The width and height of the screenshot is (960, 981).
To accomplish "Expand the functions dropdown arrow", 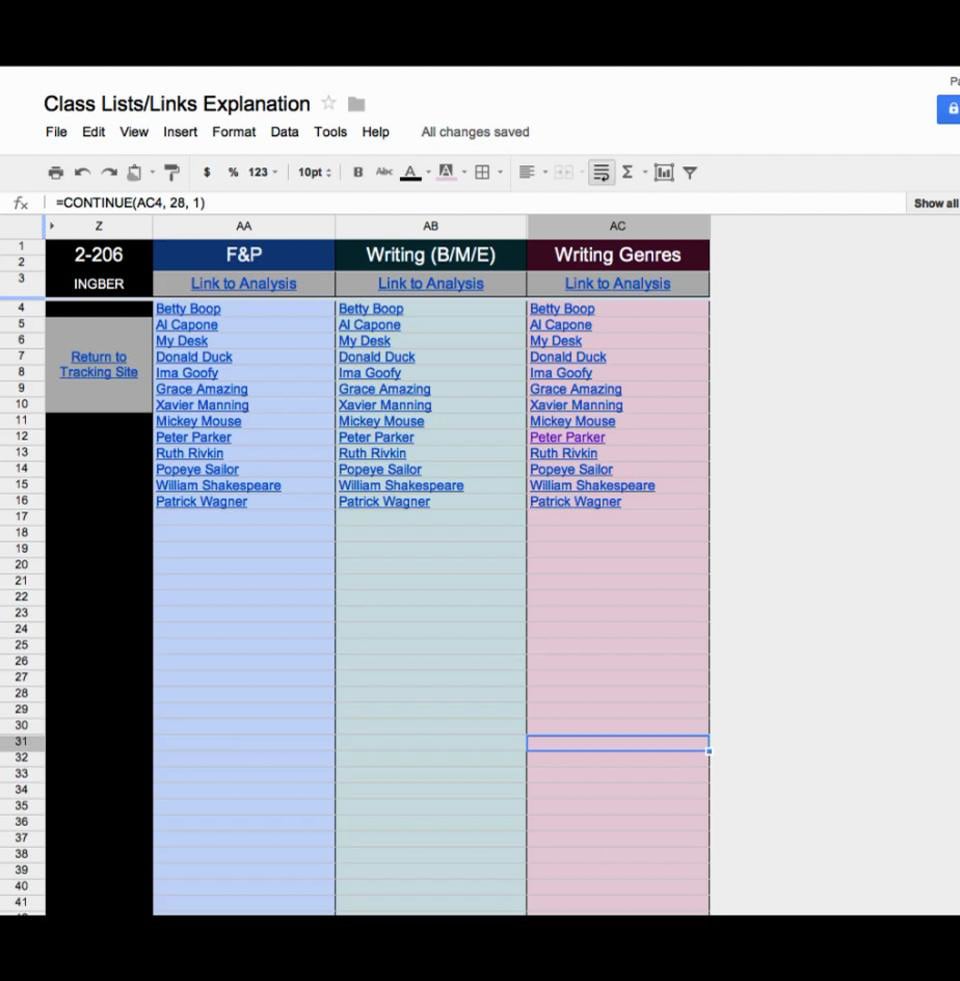I will [x=645, y=172].
